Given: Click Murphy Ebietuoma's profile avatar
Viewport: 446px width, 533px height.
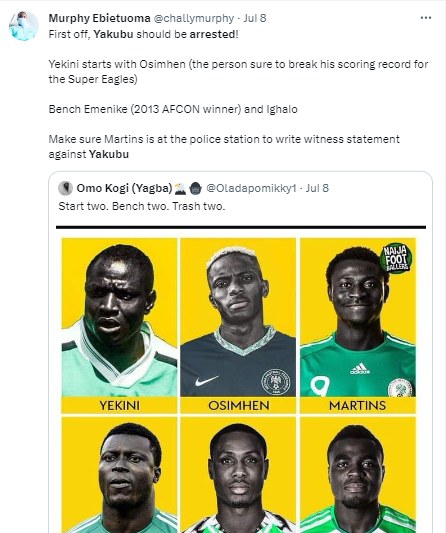Looking at the screenshot, I should [24, 26].
